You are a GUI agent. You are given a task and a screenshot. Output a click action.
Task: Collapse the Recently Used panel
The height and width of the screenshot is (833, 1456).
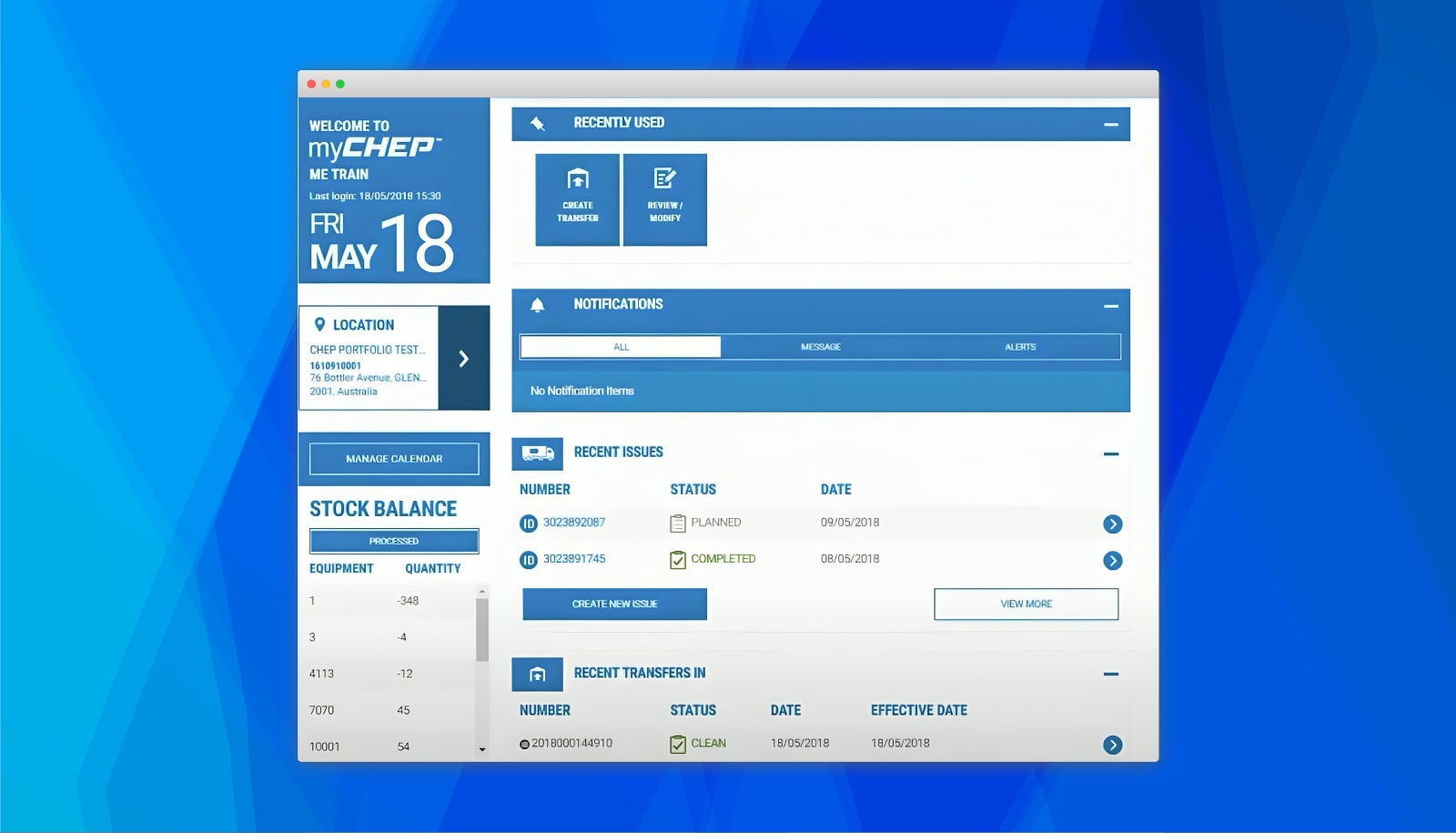(1111, 125)
